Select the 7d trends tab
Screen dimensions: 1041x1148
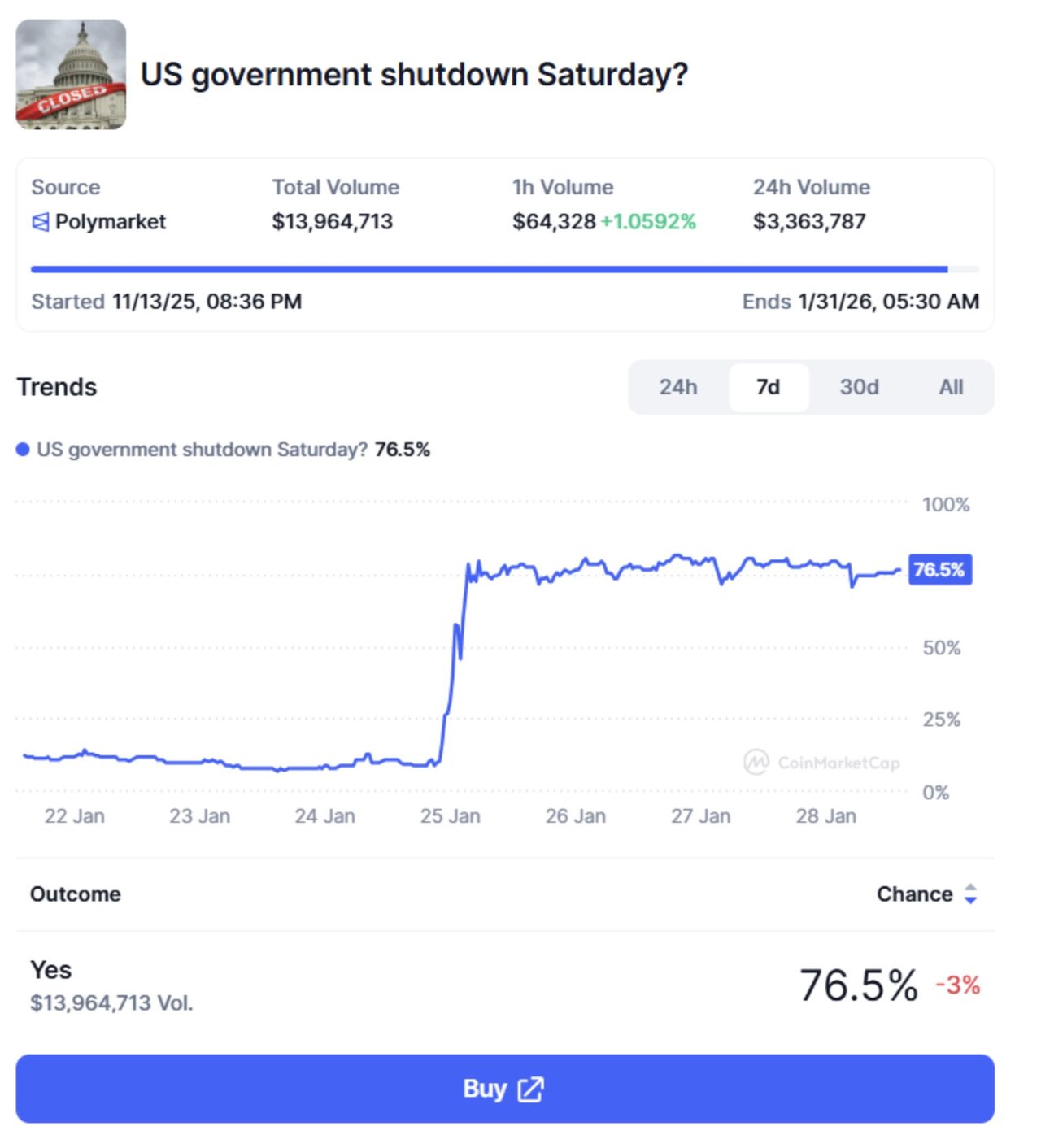pos(768,387)
